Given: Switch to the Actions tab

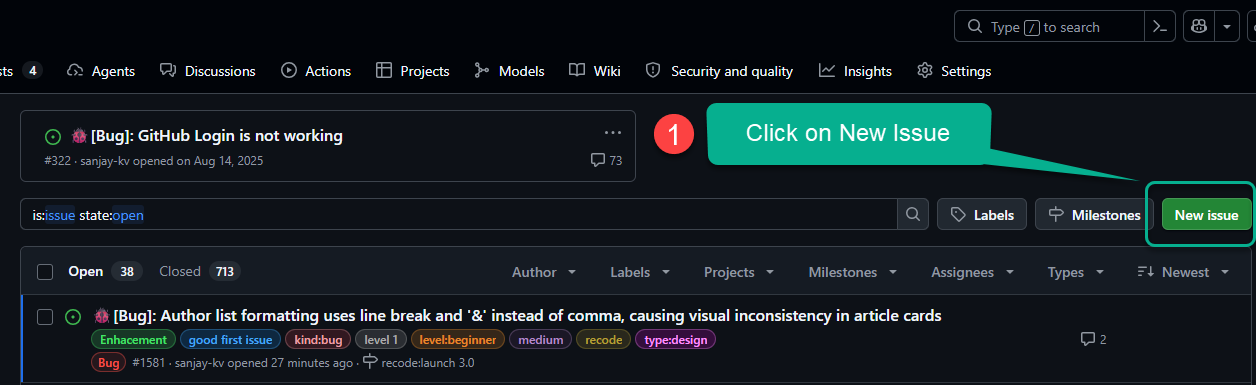Looking at the screenshot, I should [x=316, y=71].
